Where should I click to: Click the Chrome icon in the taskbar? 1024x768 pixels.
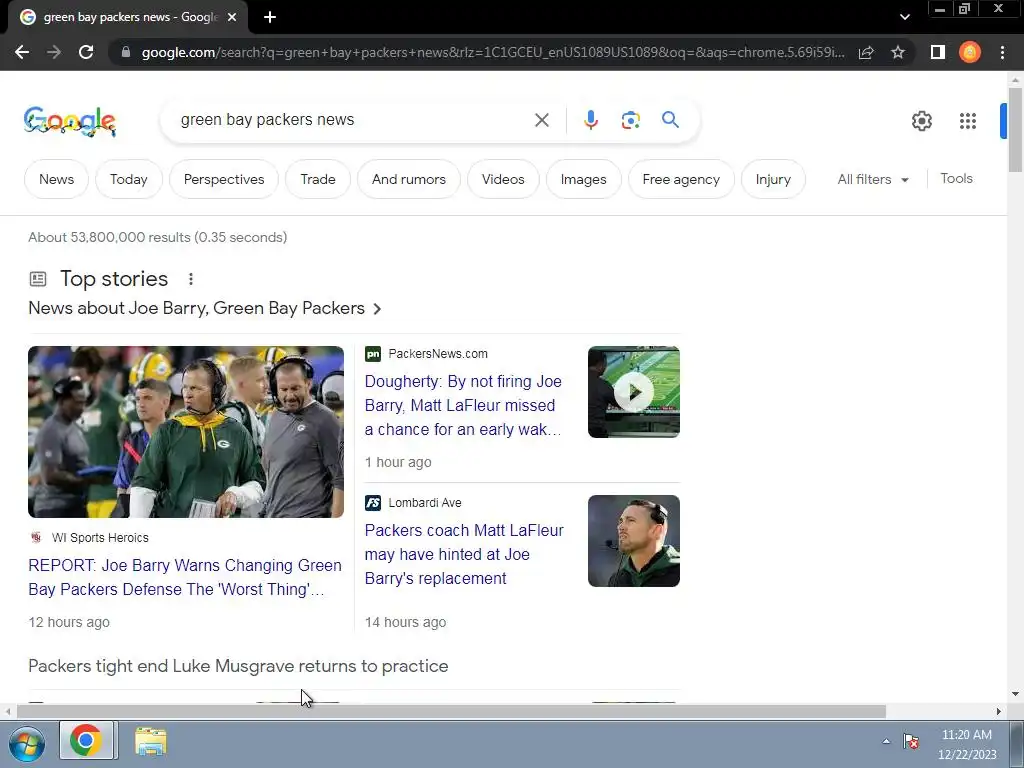[87, 741]
